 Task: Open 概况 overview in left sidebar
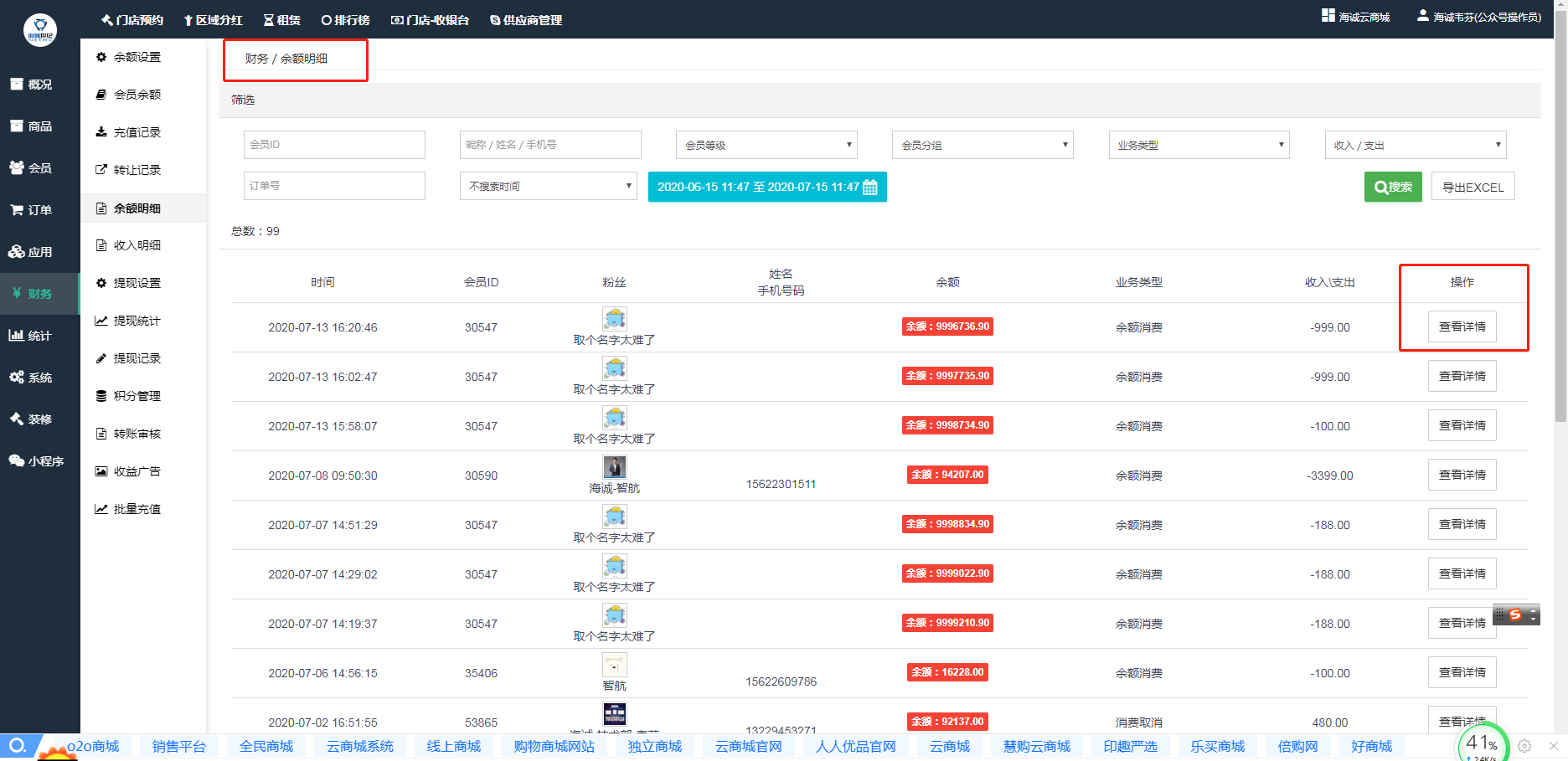pos(31,85)
